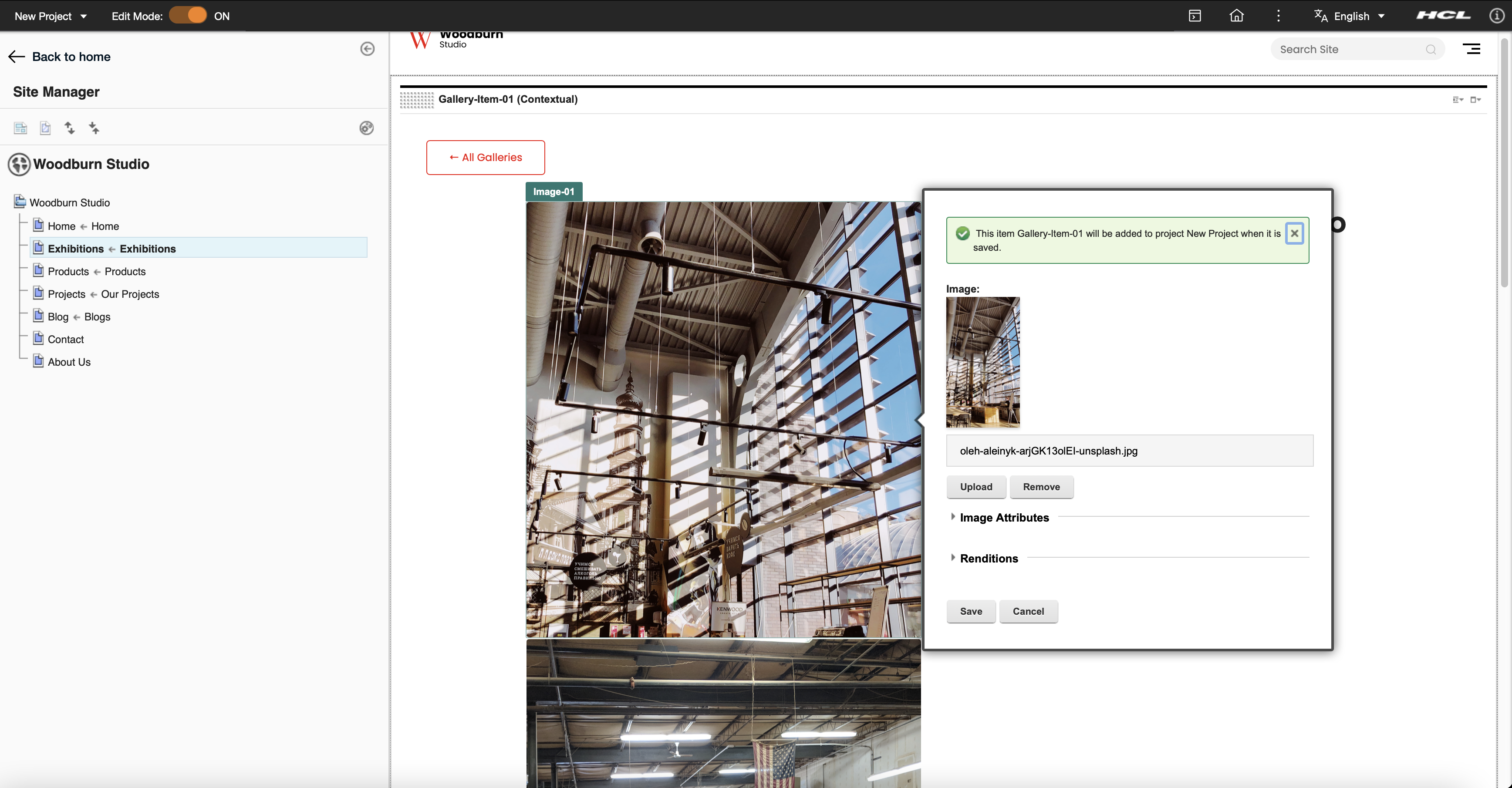Click the Home icon in the top toolbar
This screenshot has height=788, width=1512.
pos(1237,16)
